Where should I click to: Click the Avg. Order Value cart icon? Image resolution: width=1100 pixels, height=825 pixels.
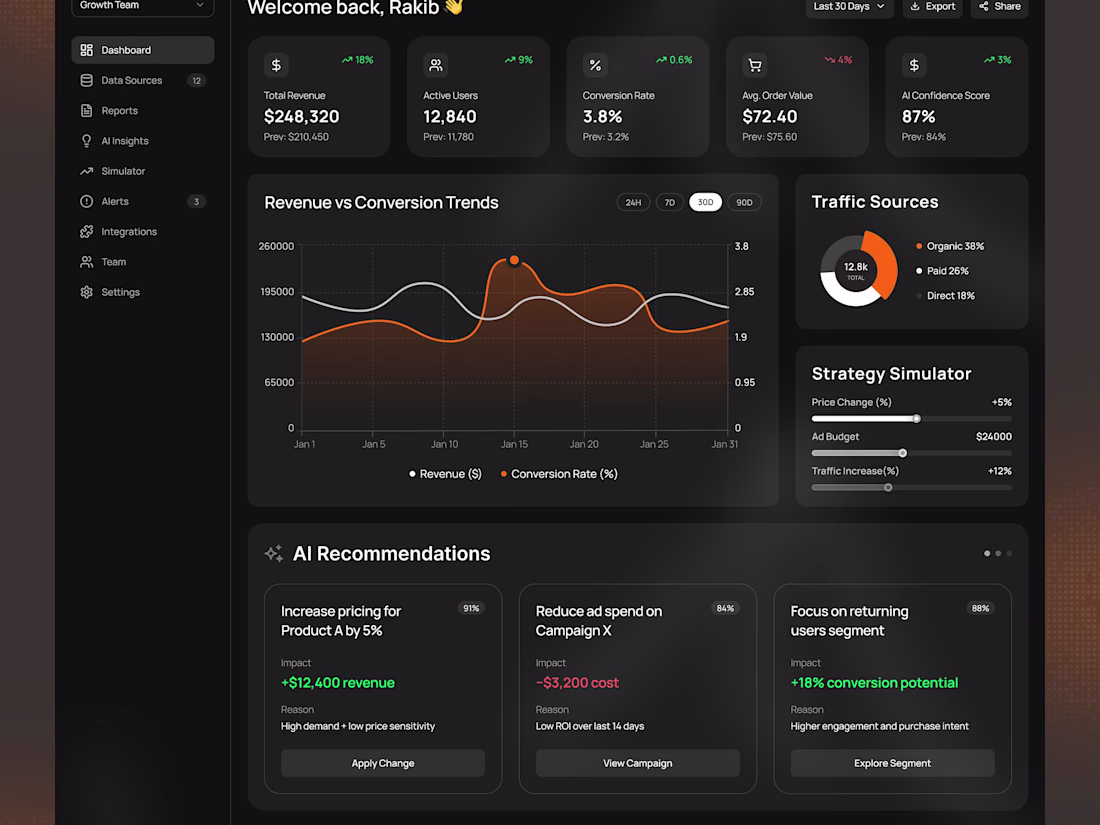pyautogui.click(x=755, y=65)
